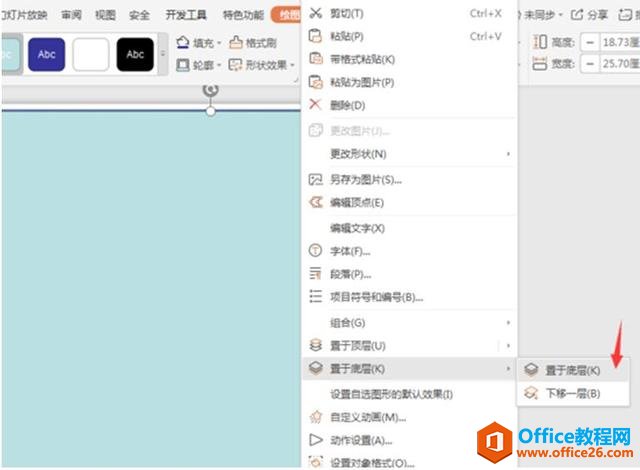The width and height of the screenshot is (640, 470).
Task: Click the 分享 share button
Action: coord(589,15)
